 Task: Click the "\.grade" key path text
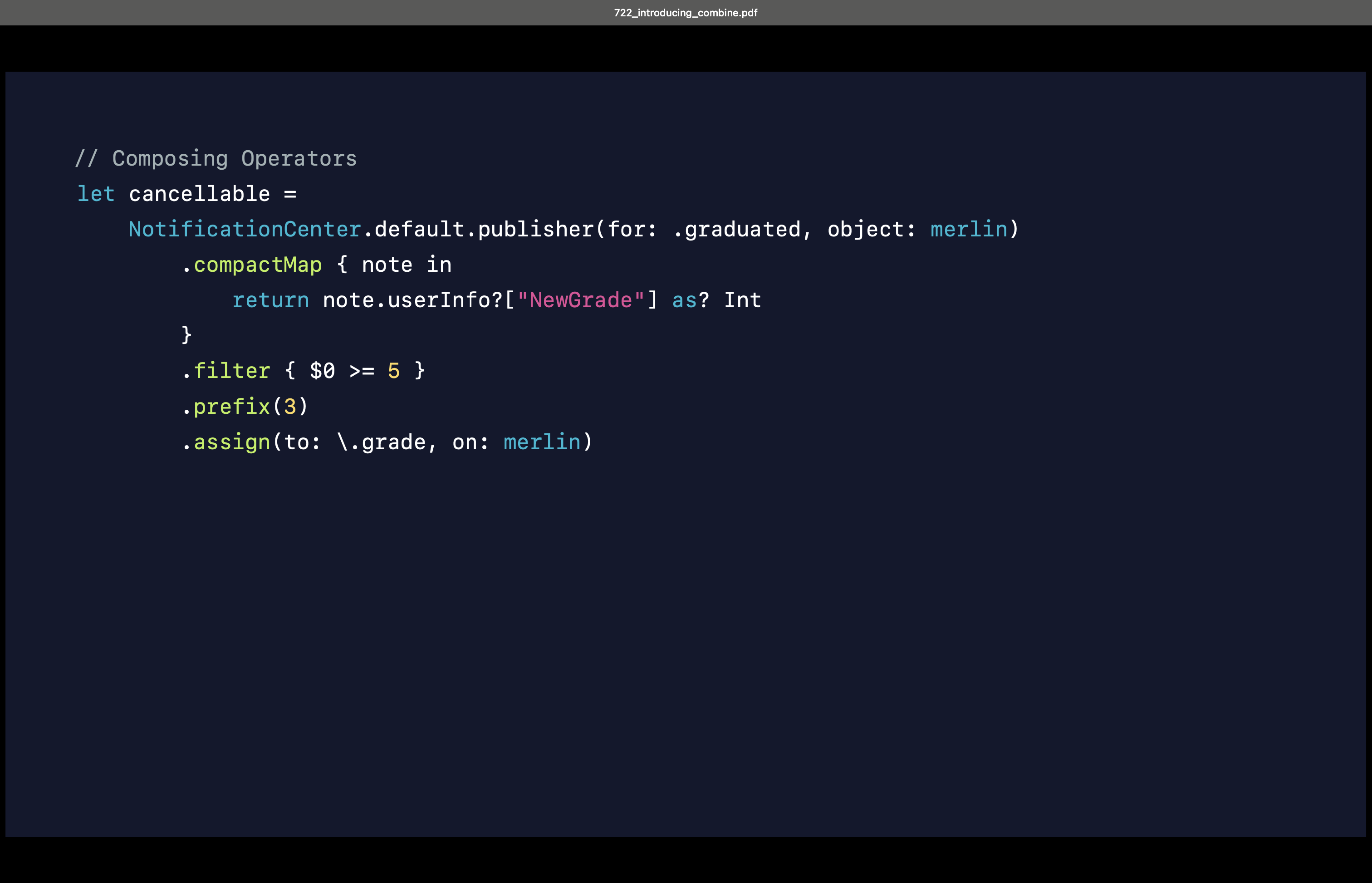tap(381, 442)
